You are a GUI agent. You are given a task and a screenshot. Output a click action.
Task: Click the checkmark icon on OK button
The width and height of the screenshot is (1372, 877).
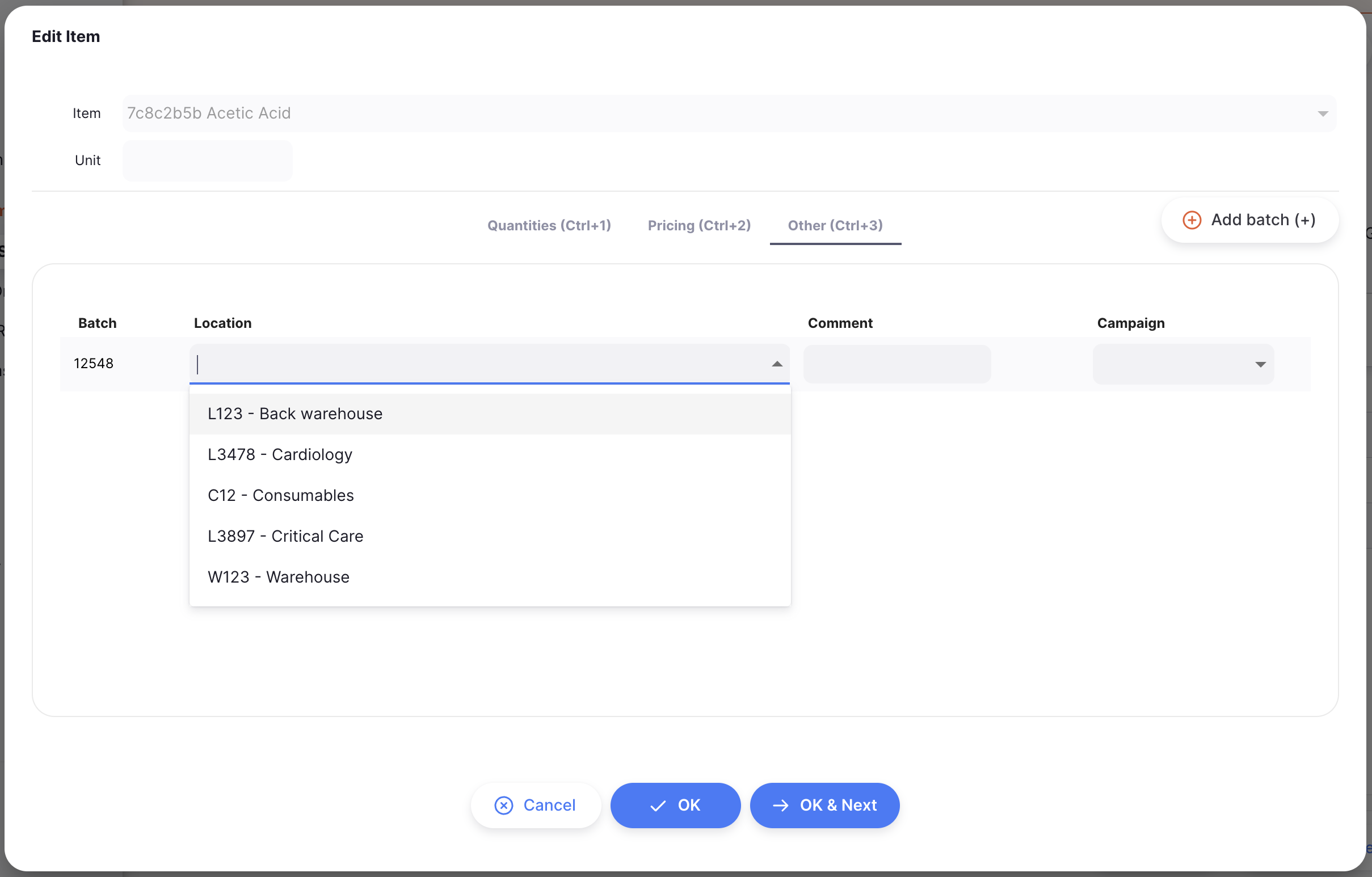tap(658, 806)
